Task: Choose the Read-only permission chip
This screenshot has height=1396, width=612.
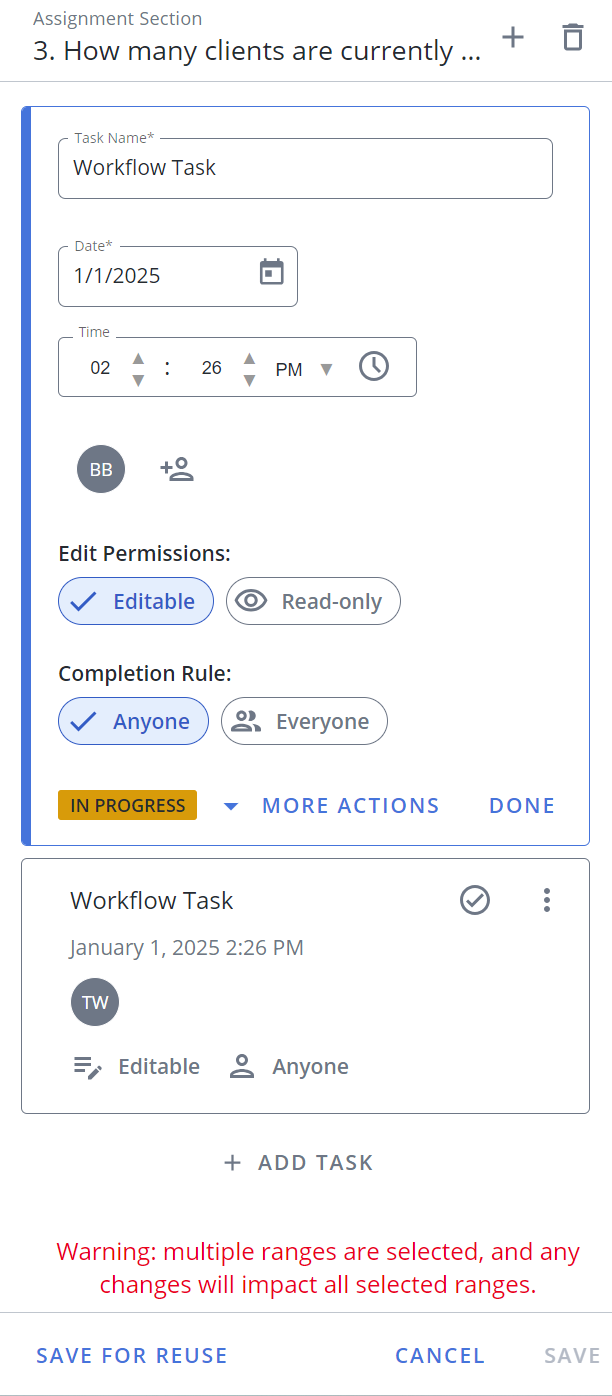Action: (x=313, y=601)
